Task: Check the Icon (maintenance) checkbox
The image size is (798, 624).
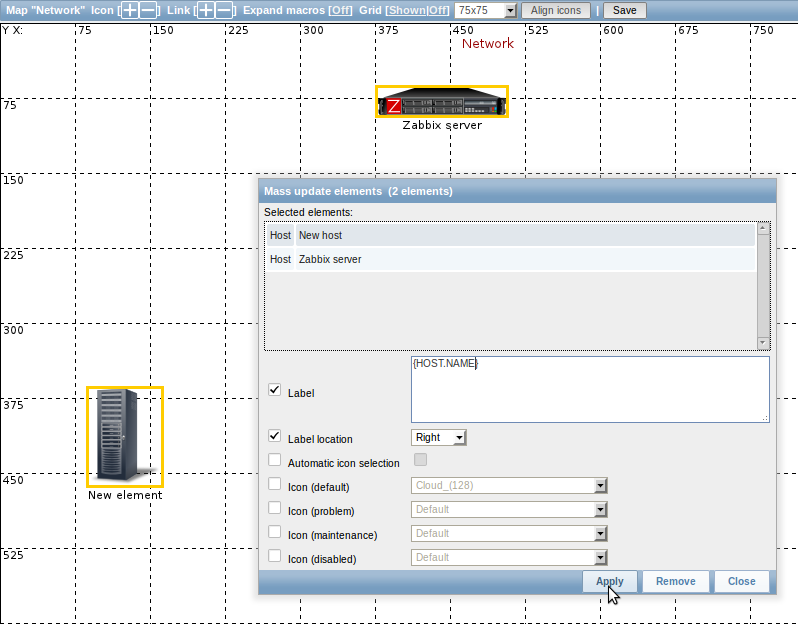Action: click(x=274, y=531)
